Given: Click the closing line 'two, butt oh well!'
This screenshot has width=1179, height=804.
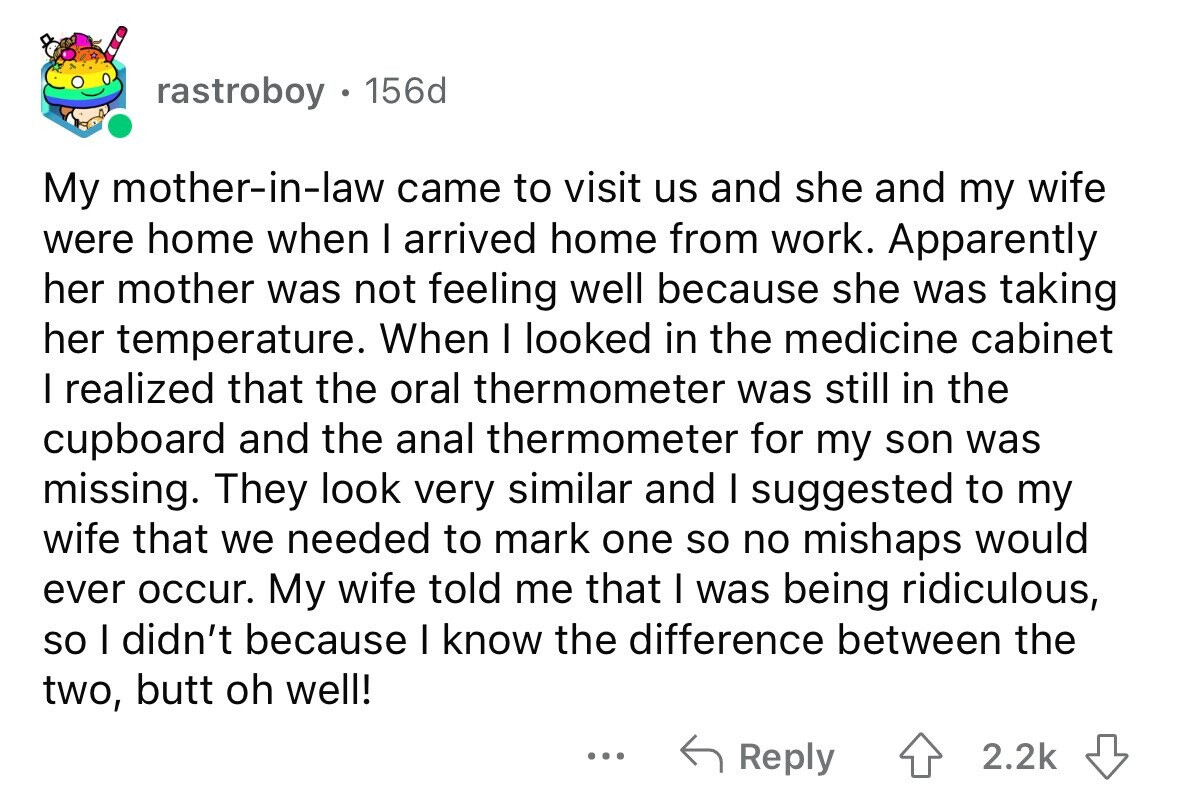Looking at the screenshot, I should [x=208, y=690].
